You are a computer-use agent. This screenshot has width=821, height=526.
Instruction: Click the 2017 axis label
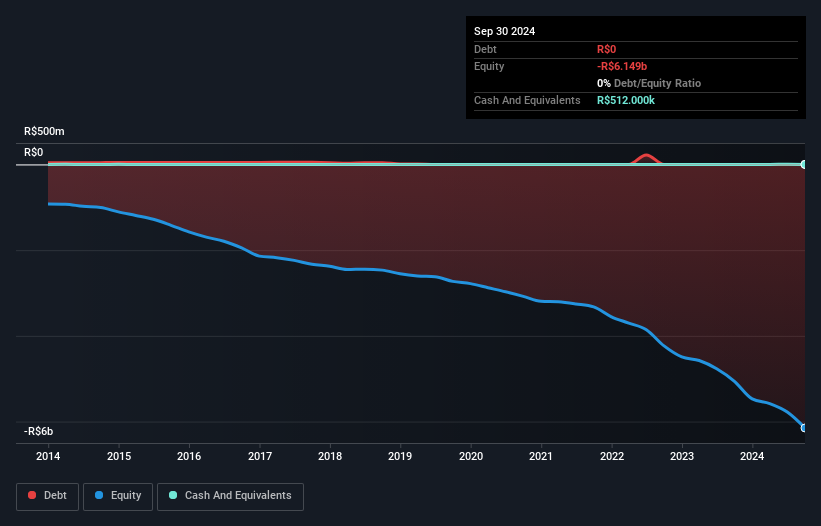(x=260, y=456)
